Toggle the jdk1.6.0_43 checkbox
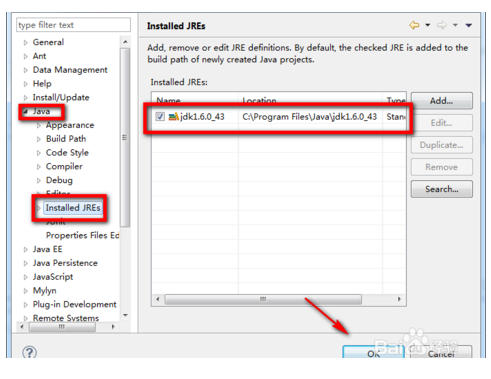 pyautogui.click(x=160, y=117)
